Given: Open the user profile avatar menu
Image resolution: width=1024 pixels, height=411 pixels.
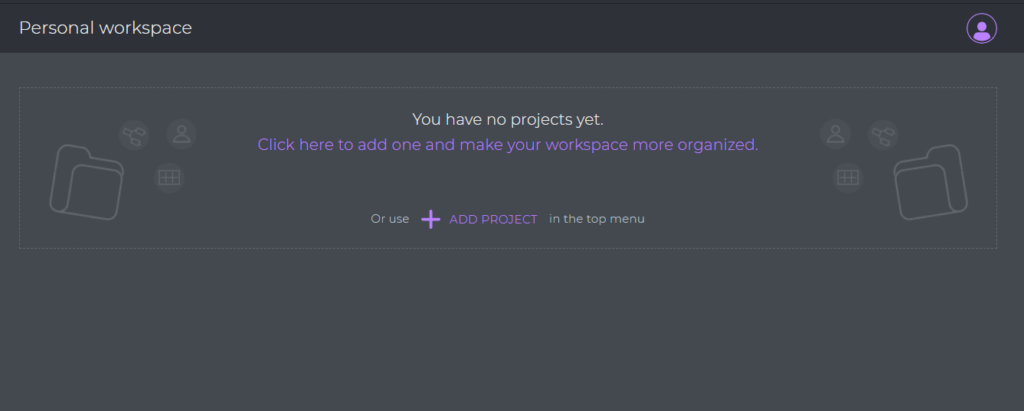Looking at the screenshot, I should [982, 28].
